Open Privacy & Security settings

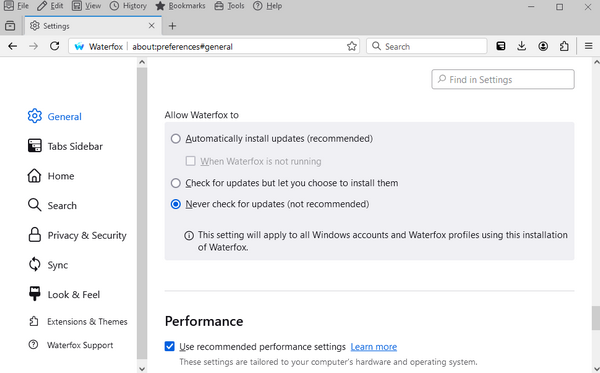click(x=77, y=235)
